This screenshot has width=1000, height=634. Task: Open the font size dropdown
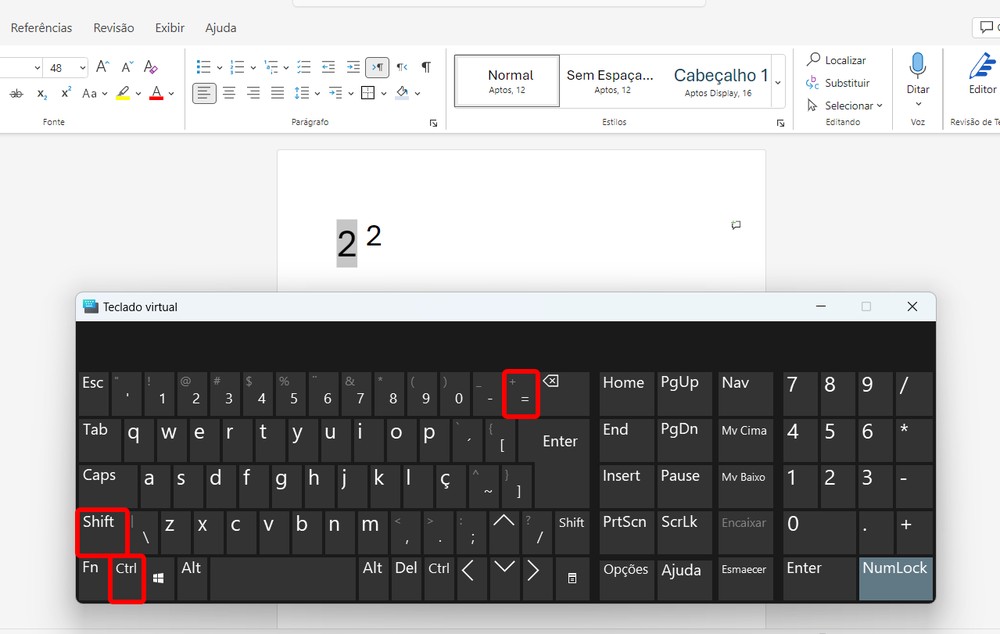click(x=82, y=67)
